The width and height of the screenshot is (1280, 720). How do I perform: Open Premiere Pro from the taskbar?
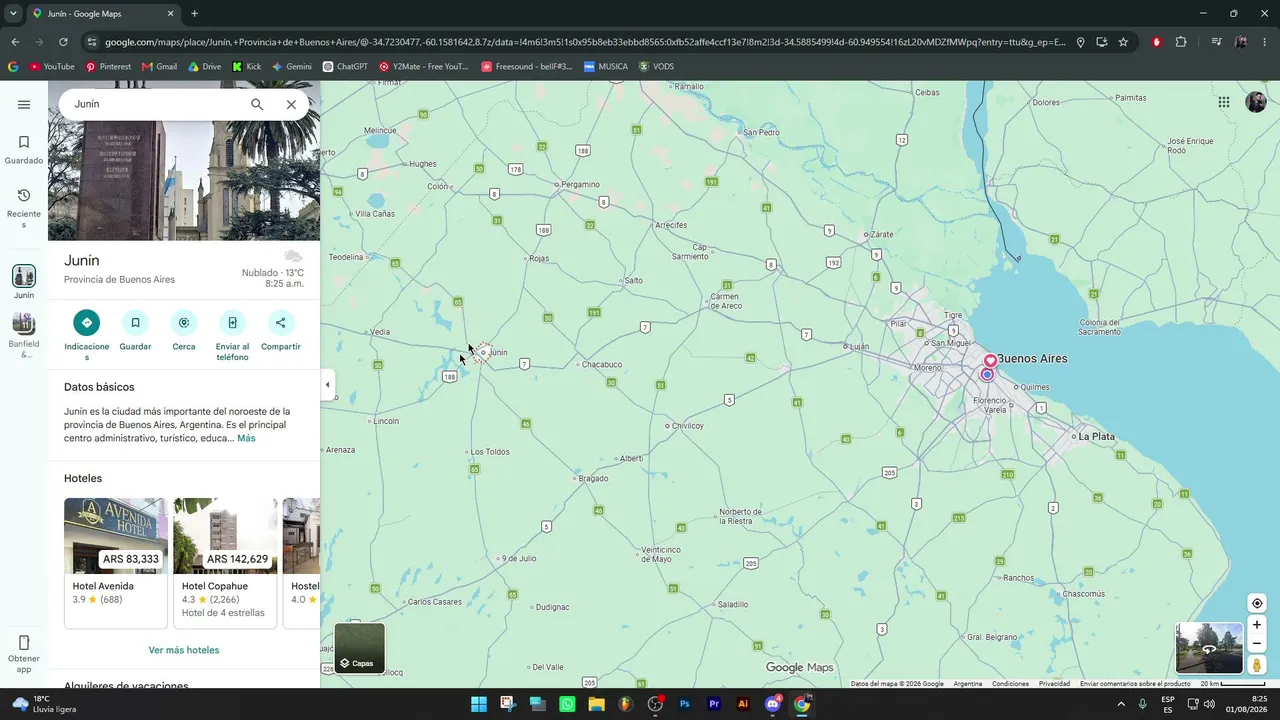[714, 704]
